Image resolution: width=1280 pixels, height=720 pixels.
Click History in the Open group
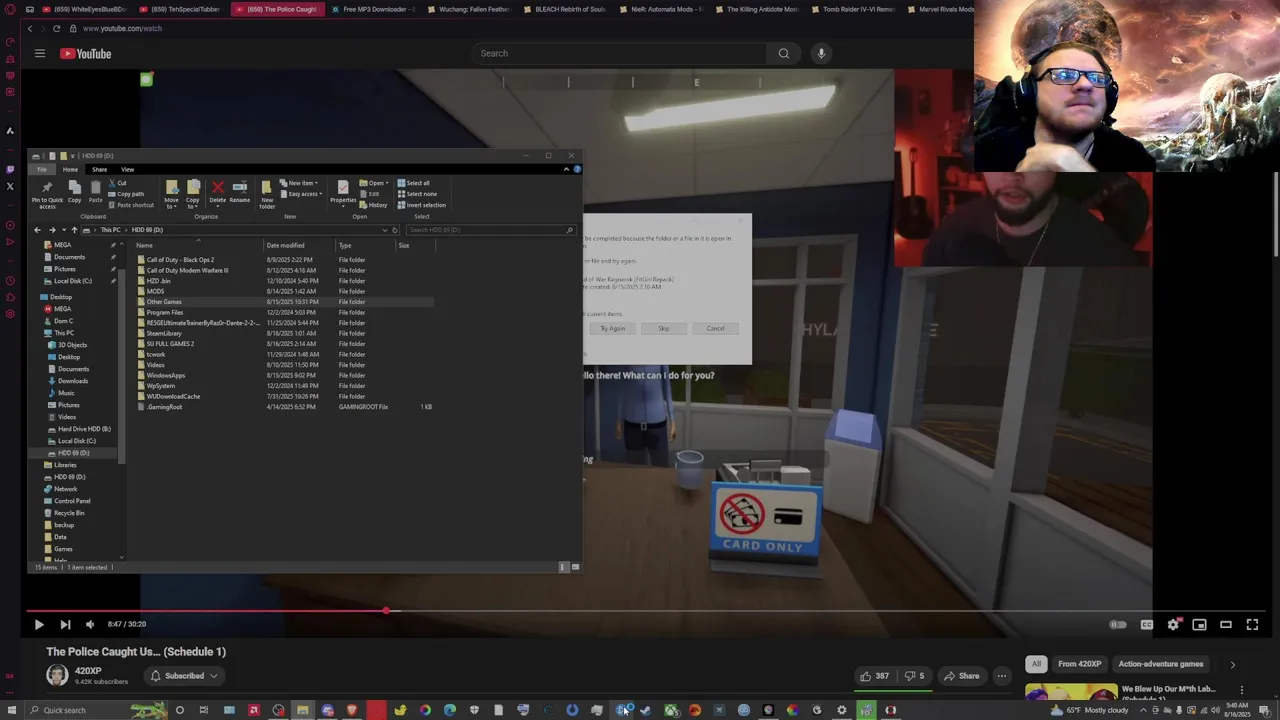tap(374, 205)
